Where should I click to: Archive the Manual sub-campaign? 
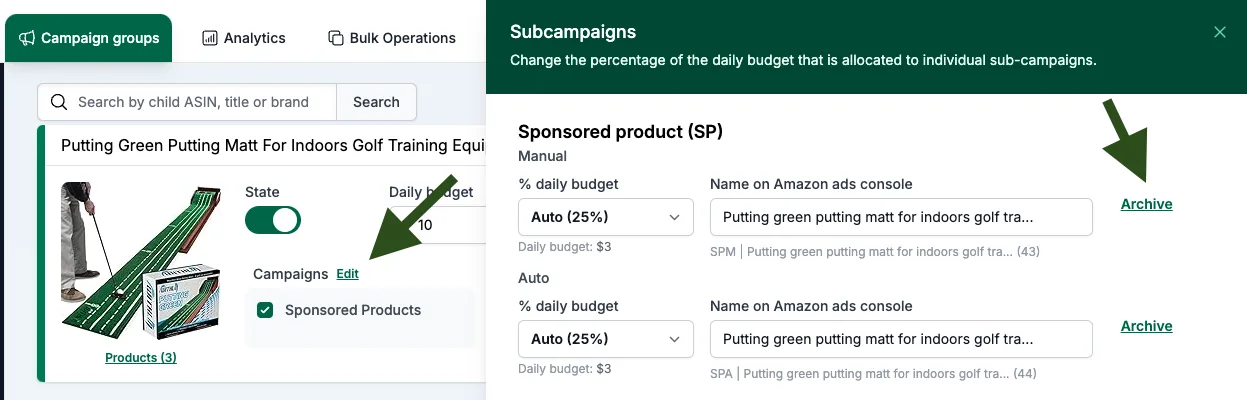[1146, 204]
